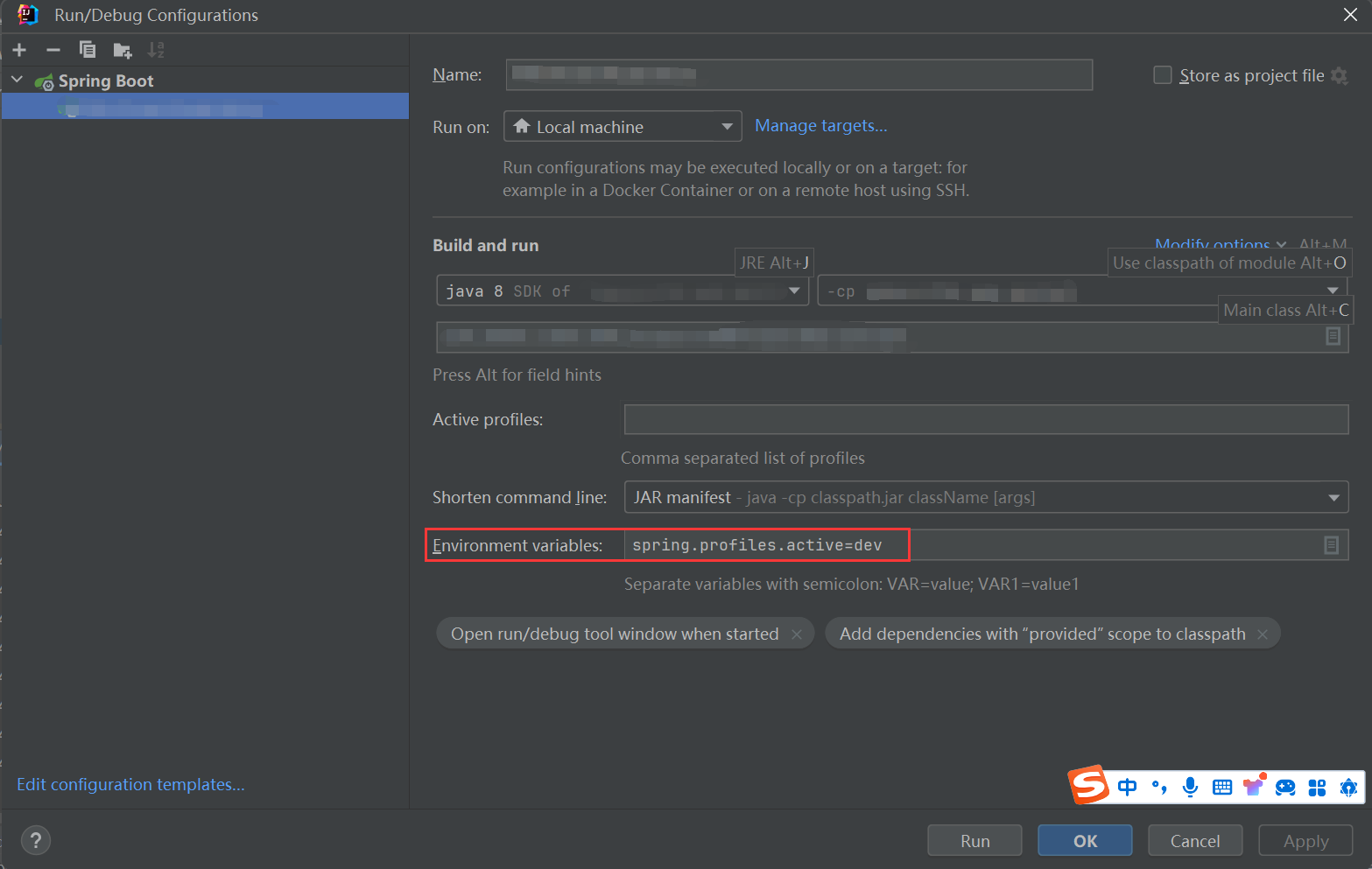The width and height of the screenshot is (1372, 869).
Task: Browse for main class using field icon
Action: (1333, 336)
